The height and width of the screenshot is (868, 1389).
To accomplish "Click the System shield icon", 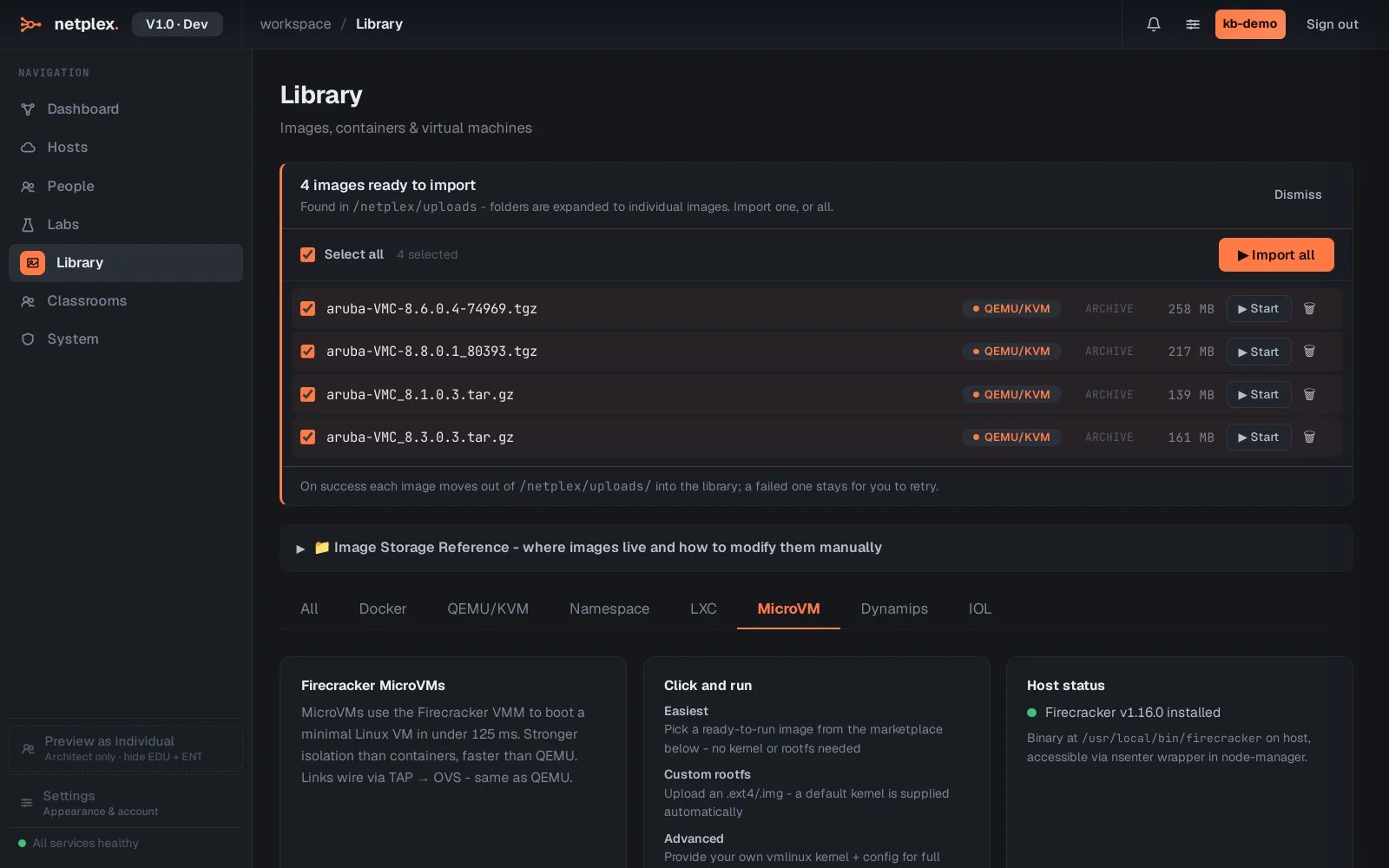I will pyautogui.click(x=28, y=339).
